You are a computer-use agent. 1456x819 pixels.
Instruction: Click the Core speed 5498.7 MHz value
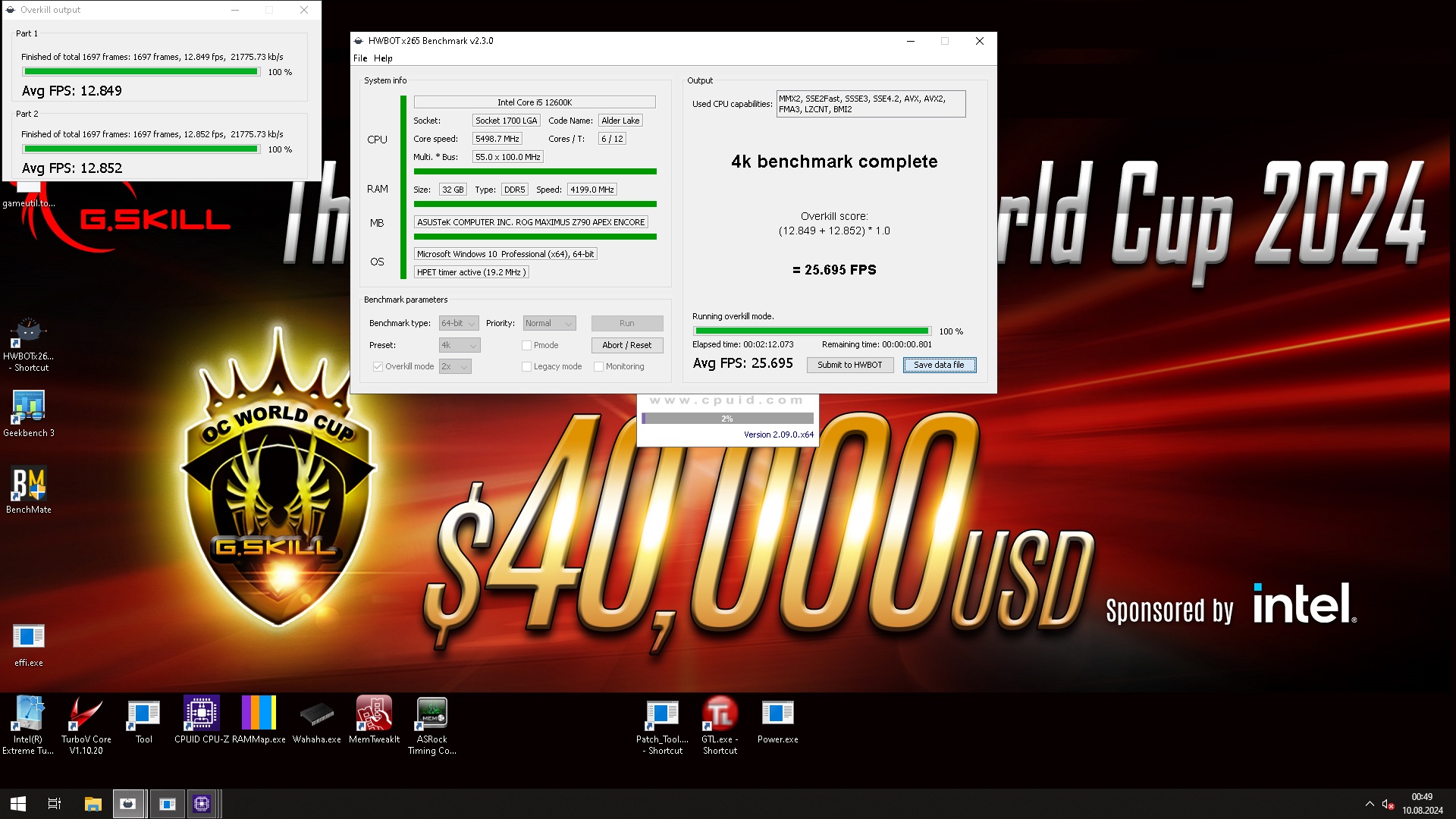(497, 139)
